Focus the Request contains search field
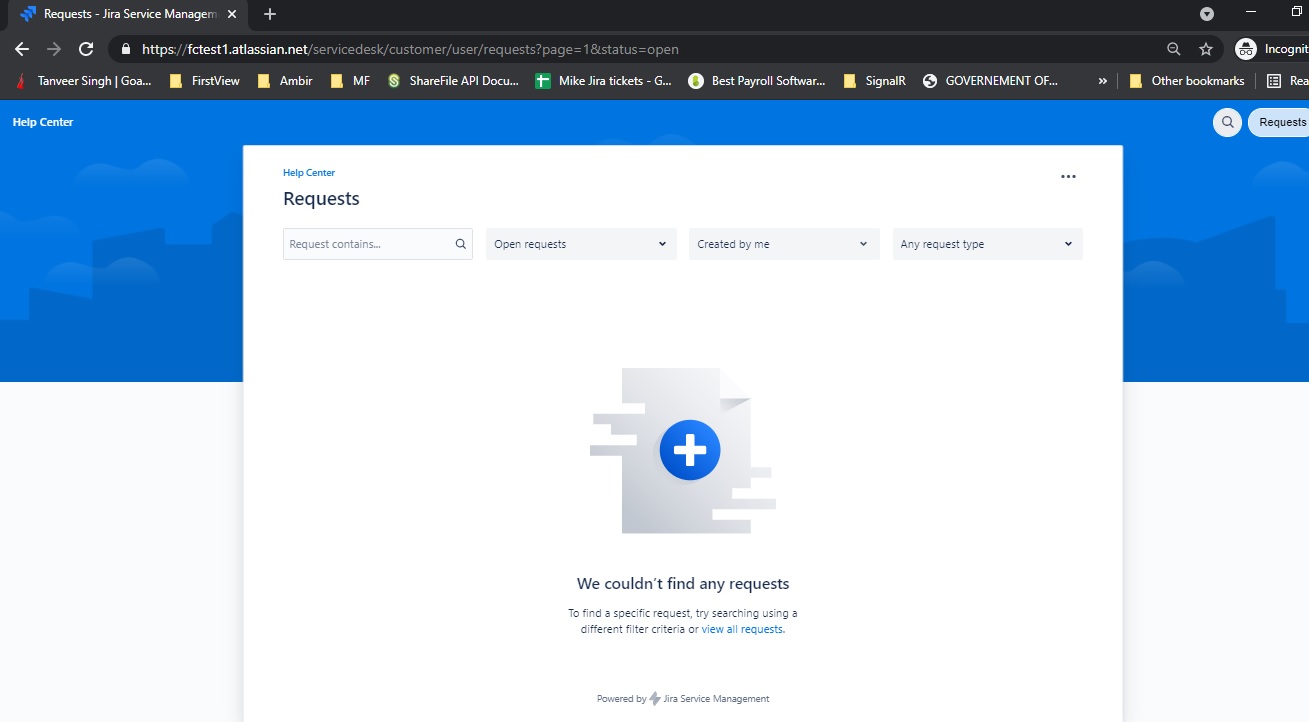This screenshot has height=722, width=1309. pyautogui.click(x=378, y=244)
